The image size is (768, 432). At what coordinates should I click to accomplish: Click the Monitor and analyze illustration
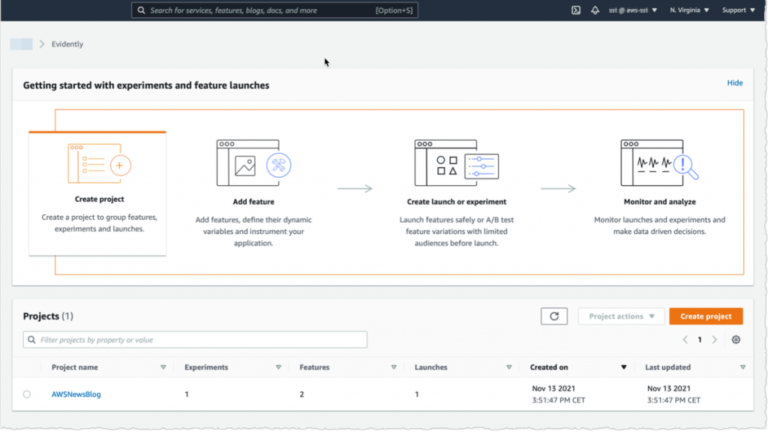point(659,163)
